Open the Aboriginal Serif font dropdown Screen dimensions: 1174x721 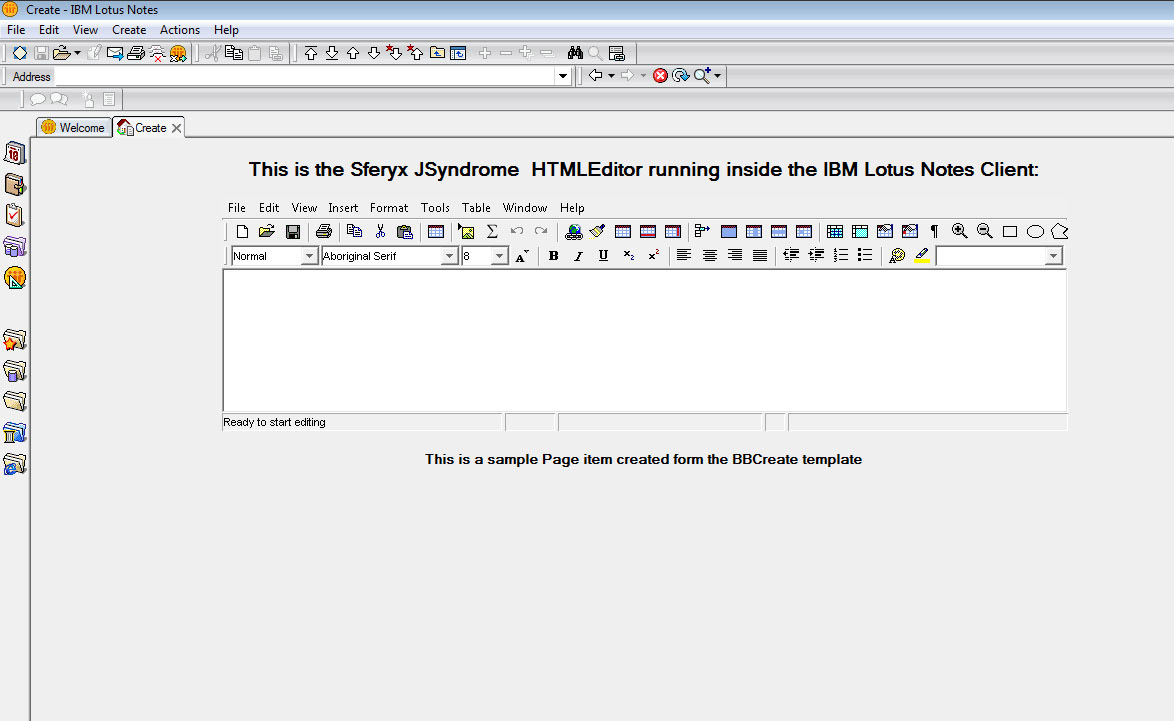pos(448,256)
